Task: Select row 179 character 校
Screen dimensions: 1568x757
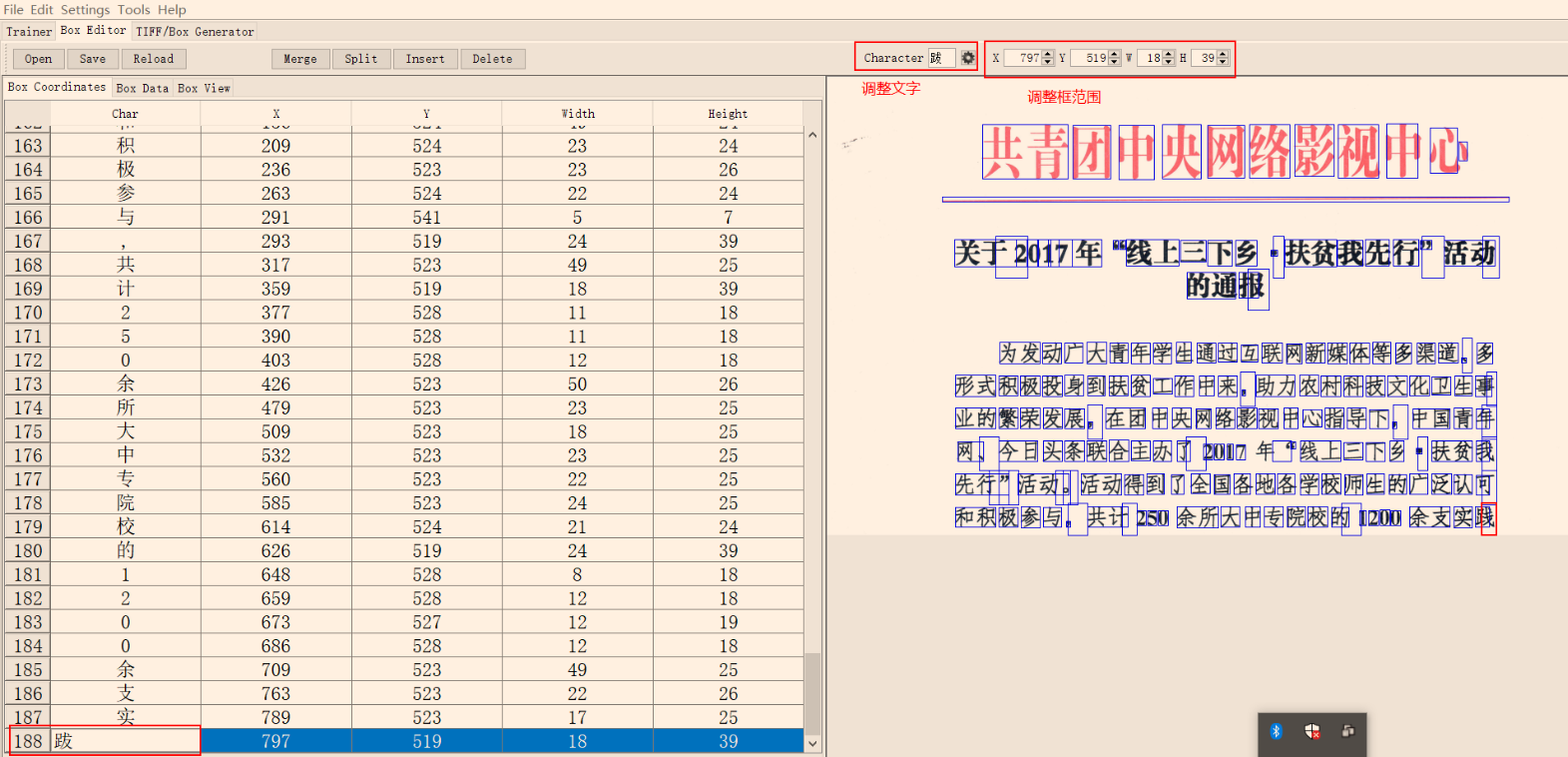Action: coord(126,527)
